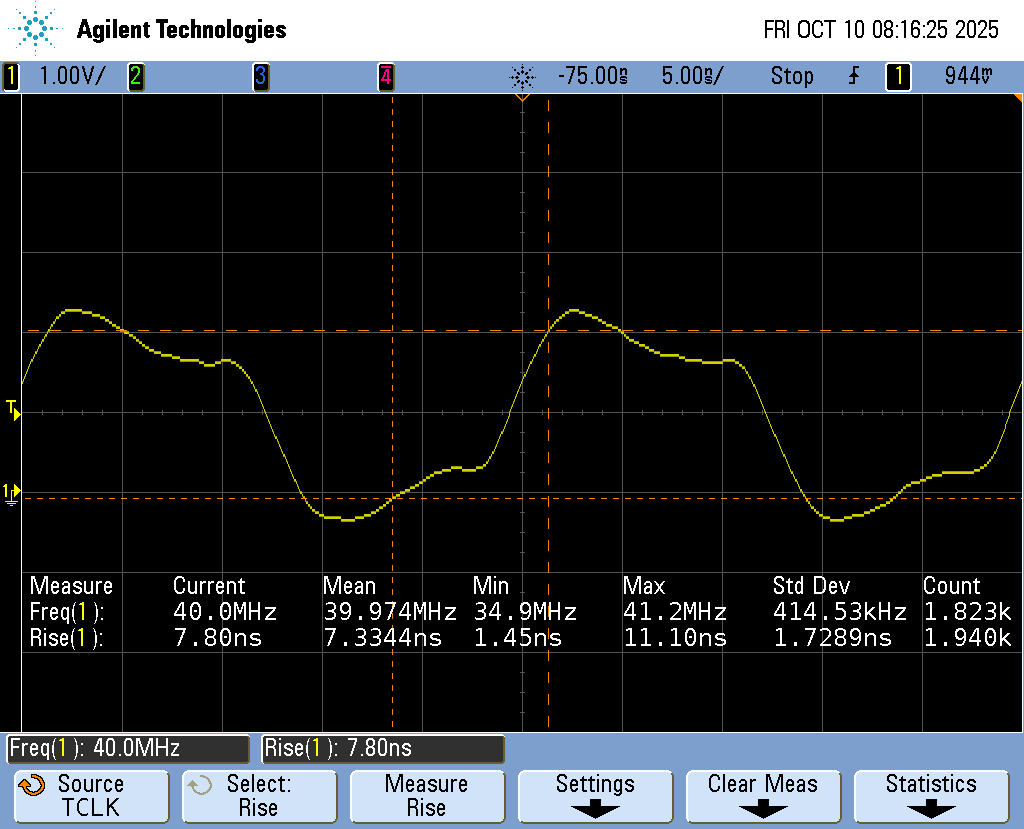Toggle the green channel 2 indicator
This screenshot has height=829, width=1024.
[135, 76]
